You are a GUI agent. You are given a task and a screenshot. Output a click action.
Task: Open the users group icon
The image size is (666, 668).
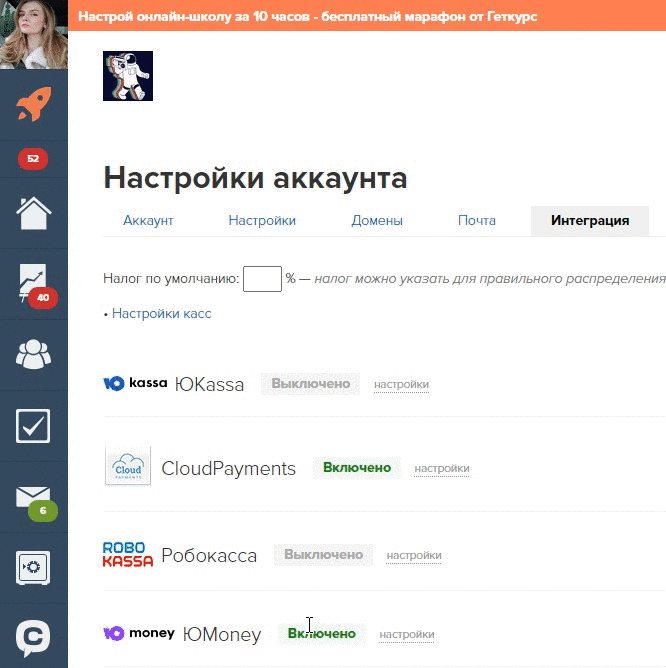33,354
